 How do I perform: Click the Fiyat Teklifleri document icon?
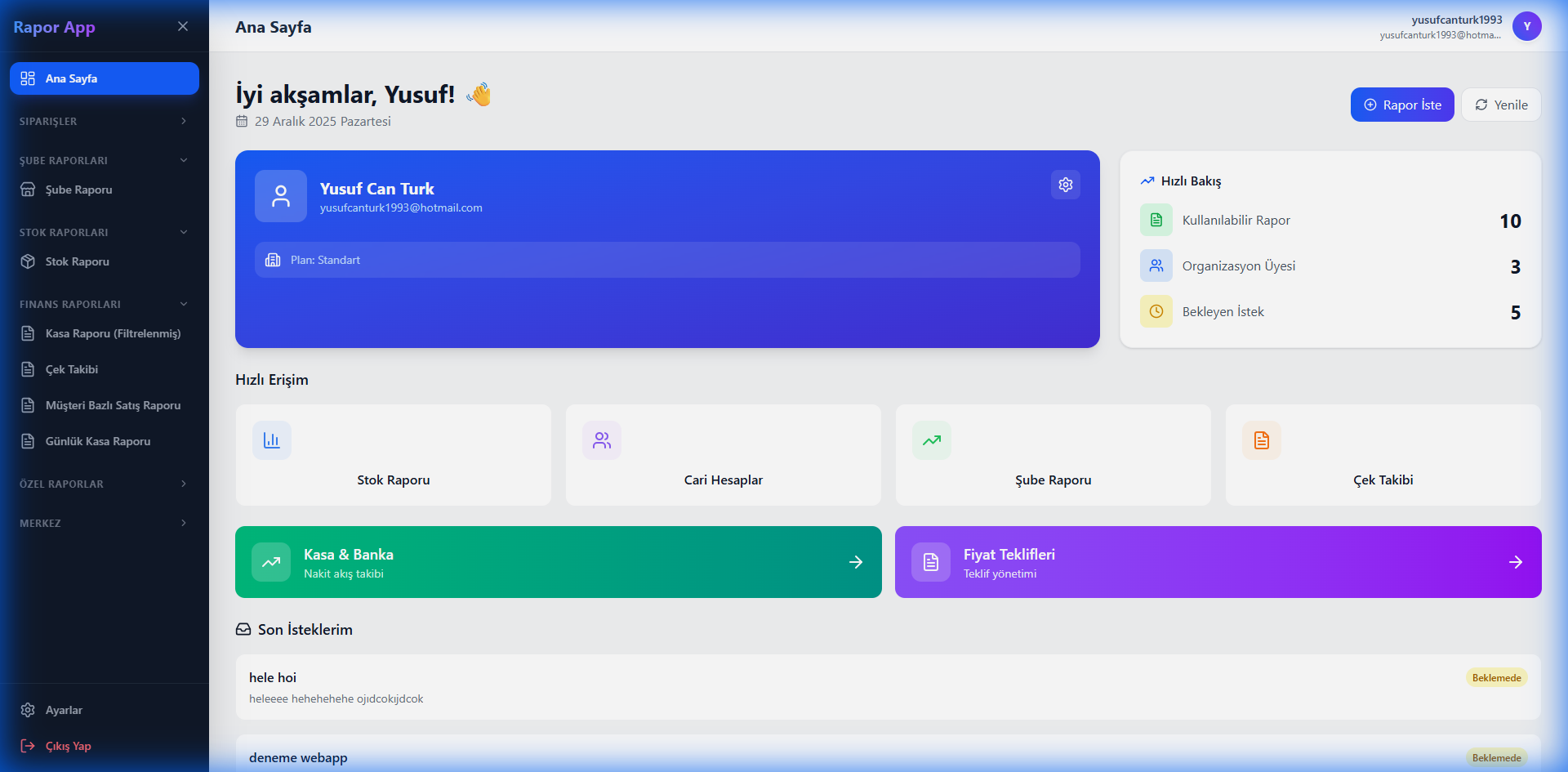930,562
